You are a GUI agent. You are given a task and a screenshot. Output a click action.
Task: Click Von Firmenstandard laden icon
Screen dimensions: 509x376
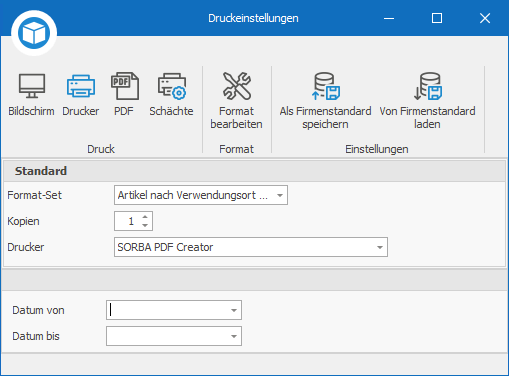[428, 86]
